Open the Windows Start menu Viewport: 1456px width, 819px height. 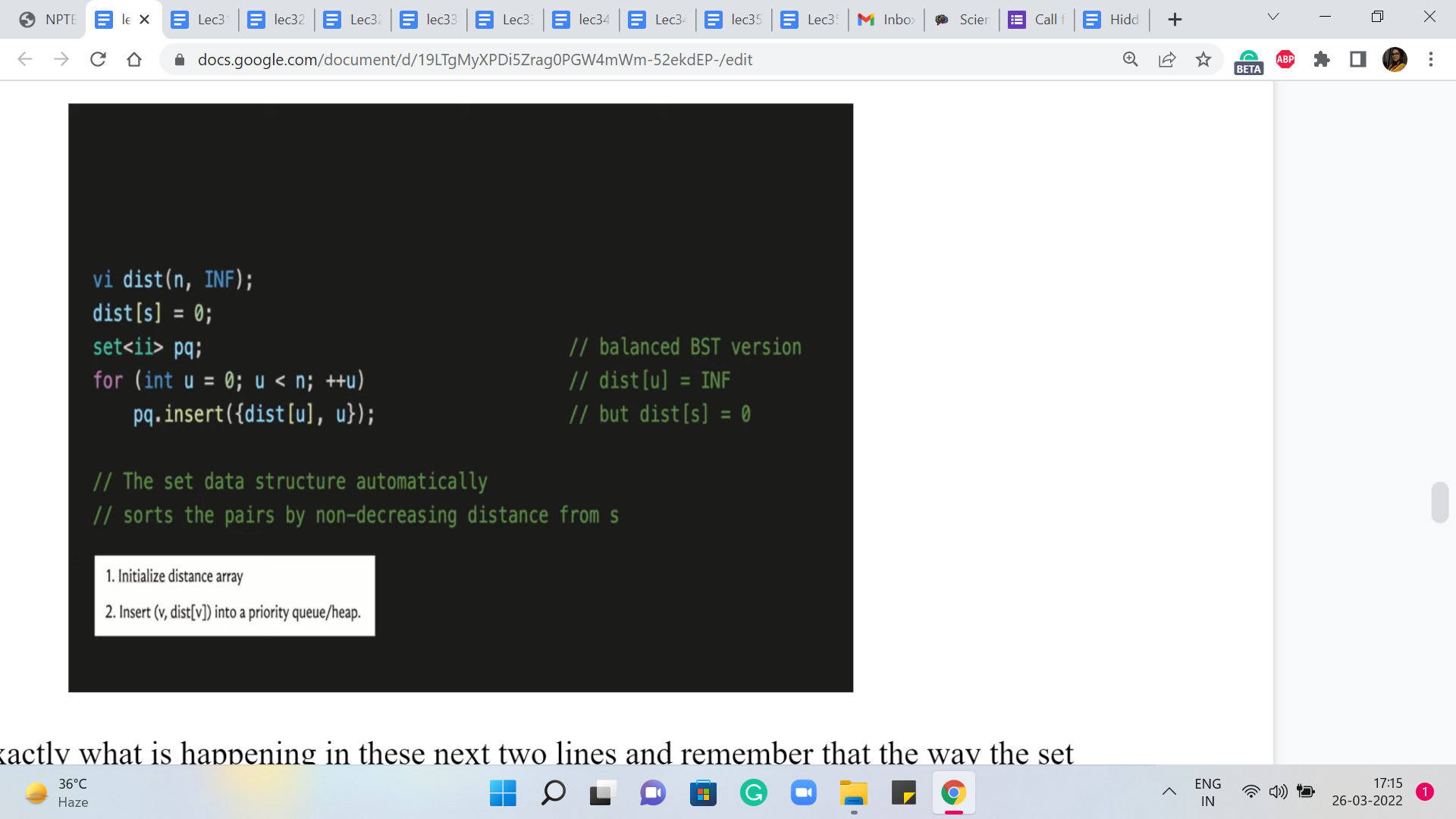(503, 793)
